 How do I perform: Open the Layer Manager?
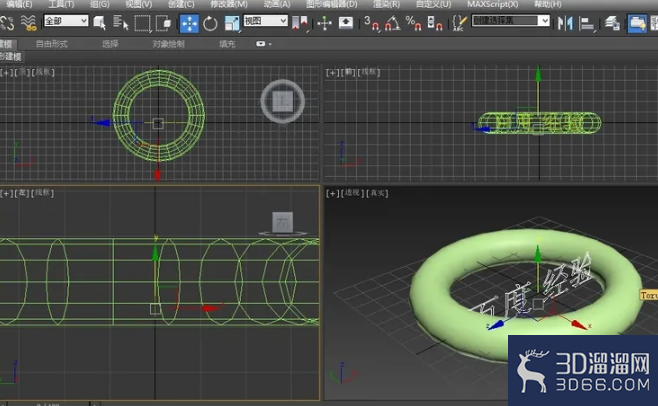point(612,23)
